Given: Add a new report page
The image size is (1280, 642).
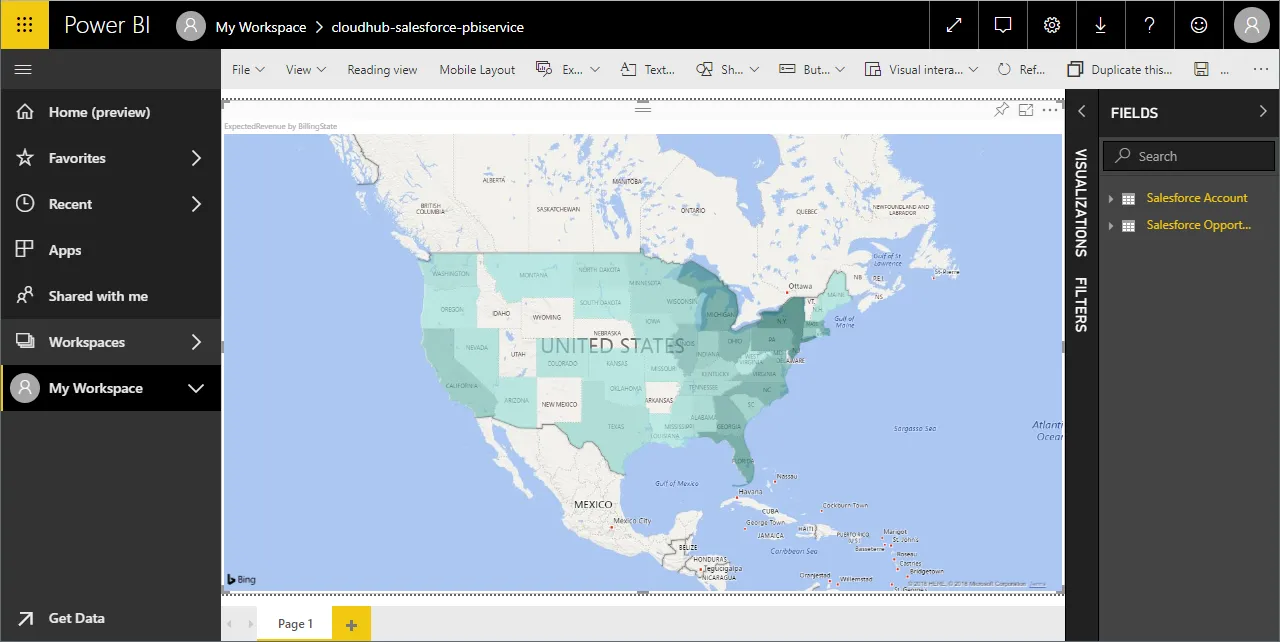Looking at the screenshot, I should point(351,624).
